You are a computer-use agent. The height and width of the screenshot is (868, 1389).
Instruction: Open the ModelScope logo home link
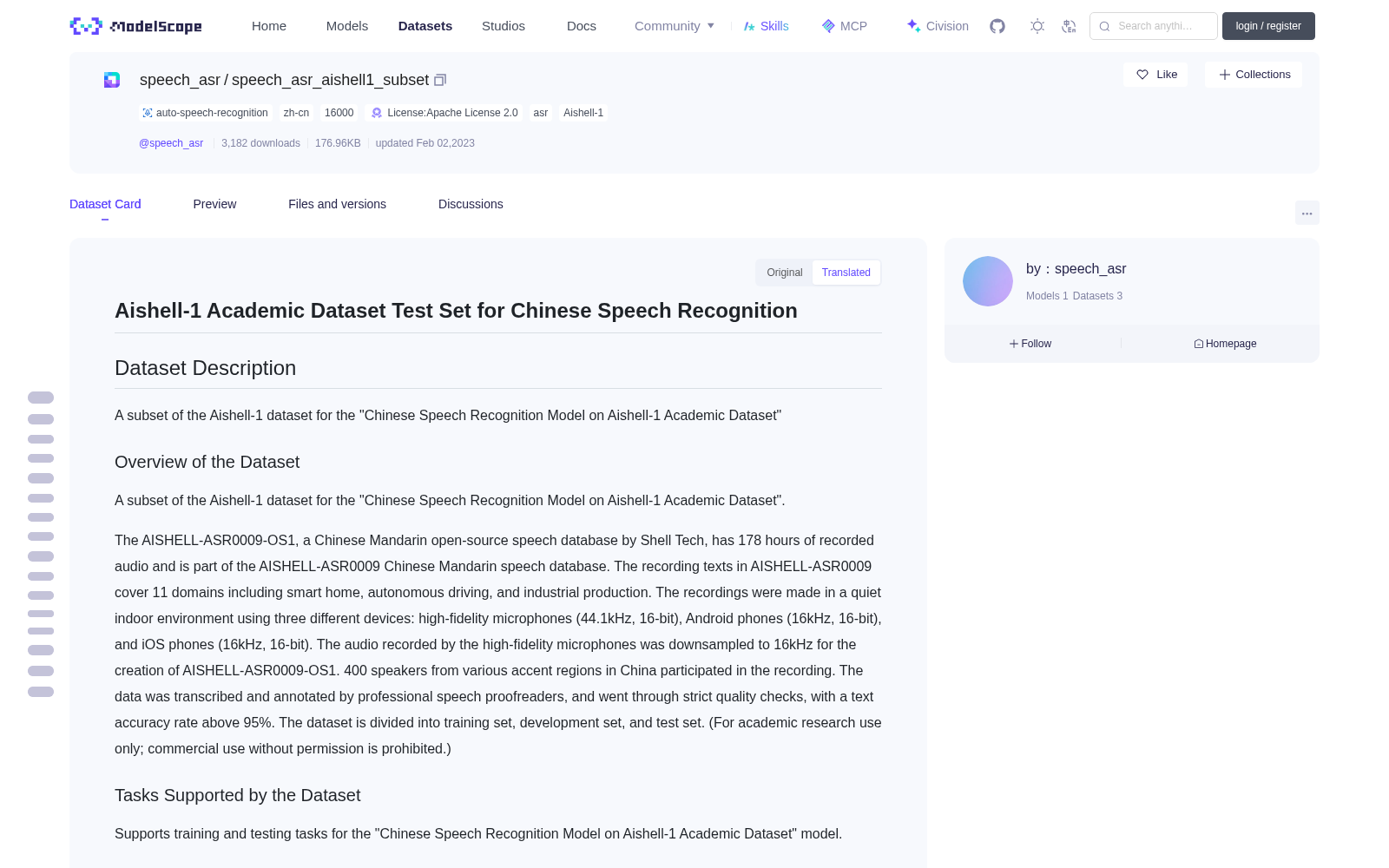pyautogui.click(x=135, y=26)
